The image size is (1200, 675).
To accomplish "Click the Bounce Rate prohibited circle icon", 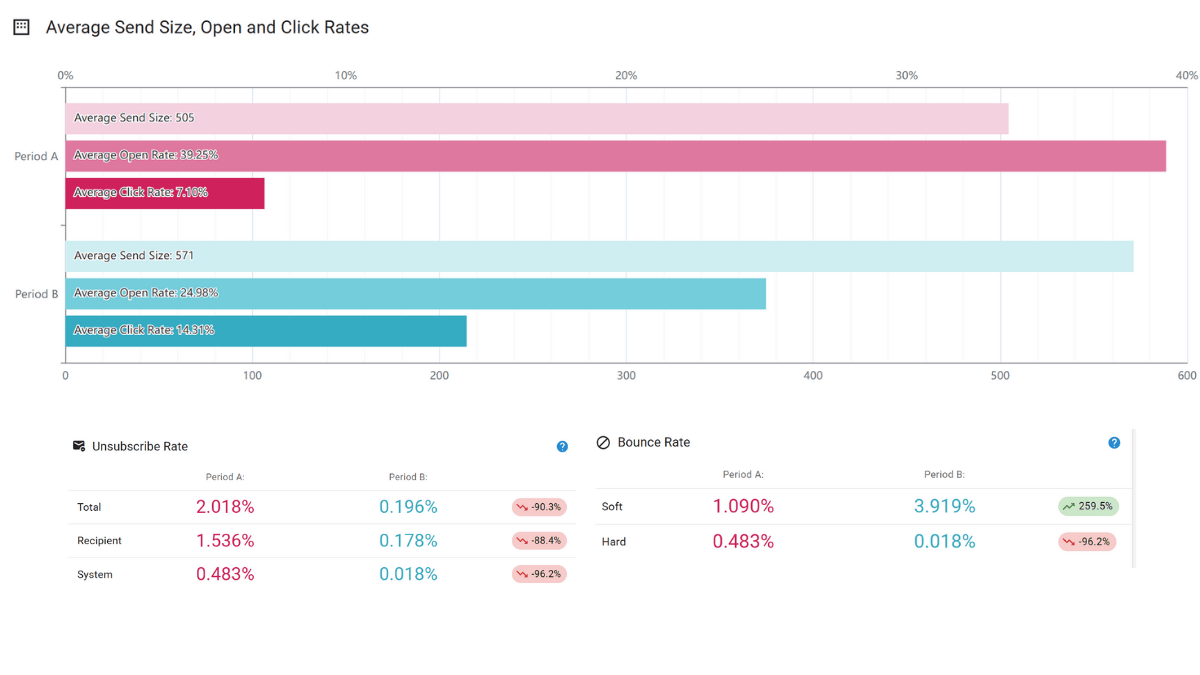I will coord(603,442).
